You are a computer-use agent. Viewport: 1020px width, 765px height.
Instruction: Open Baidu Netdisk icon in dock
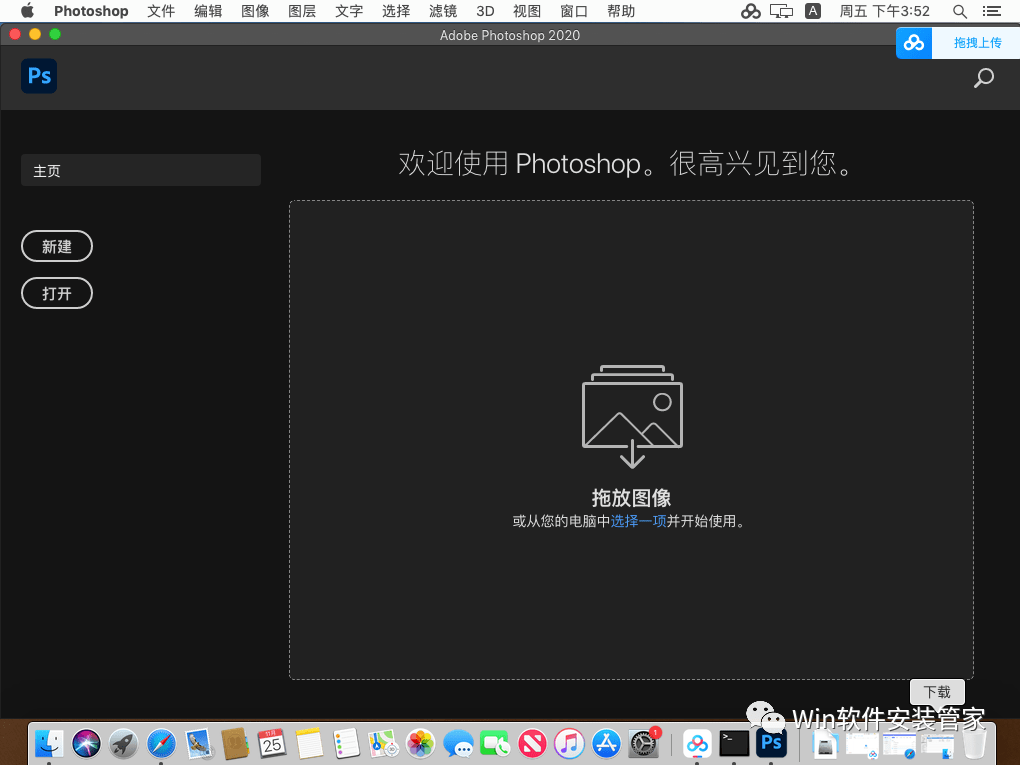[697, 744]
